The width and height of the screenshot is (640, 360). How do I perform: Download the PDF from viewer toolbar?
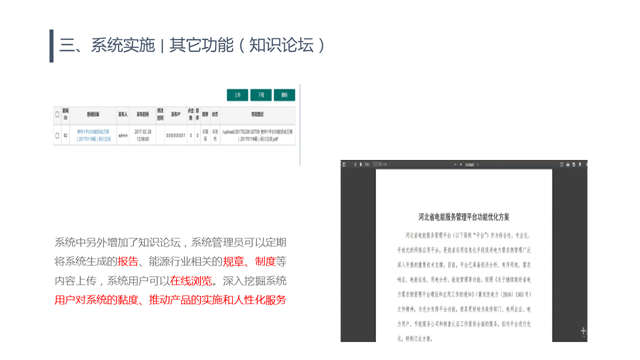[574, 164]
